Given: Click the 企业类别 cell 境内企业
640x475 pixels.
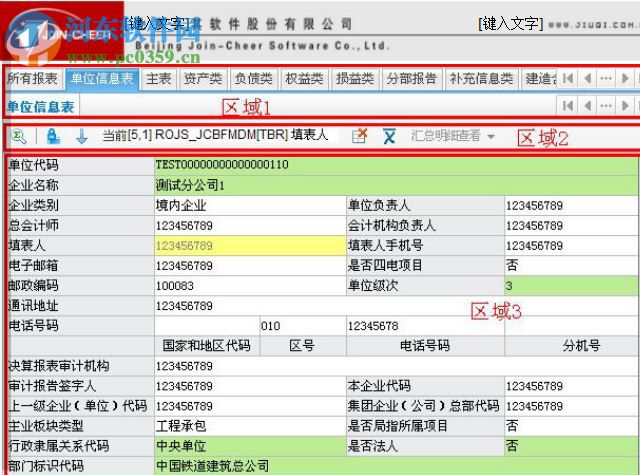Looking at the screenshot, I should tap(250, 205).
